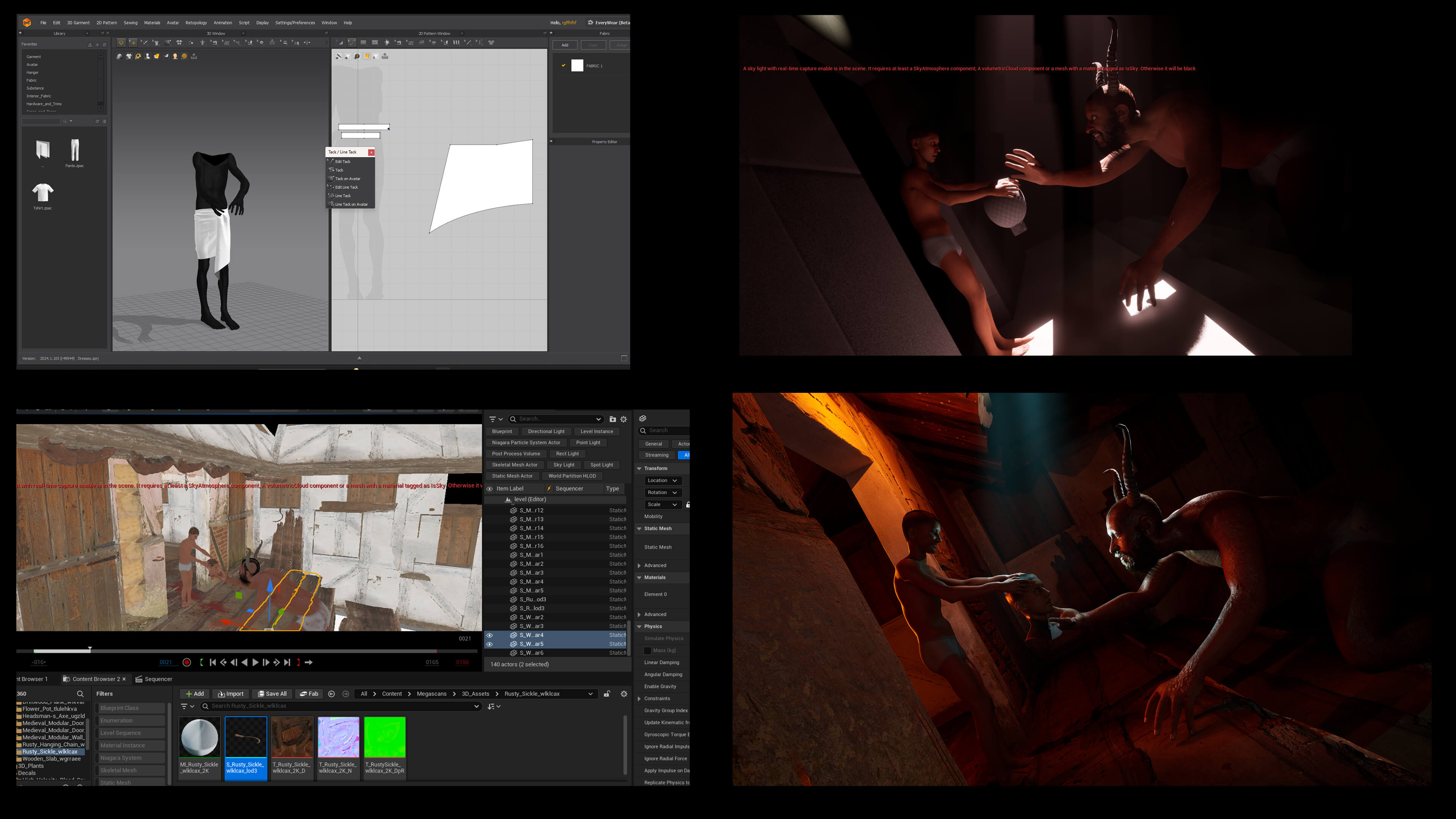Click the Outliner create-folder icon
This screenshot has height=819, width=1456.
click(612, 419)
